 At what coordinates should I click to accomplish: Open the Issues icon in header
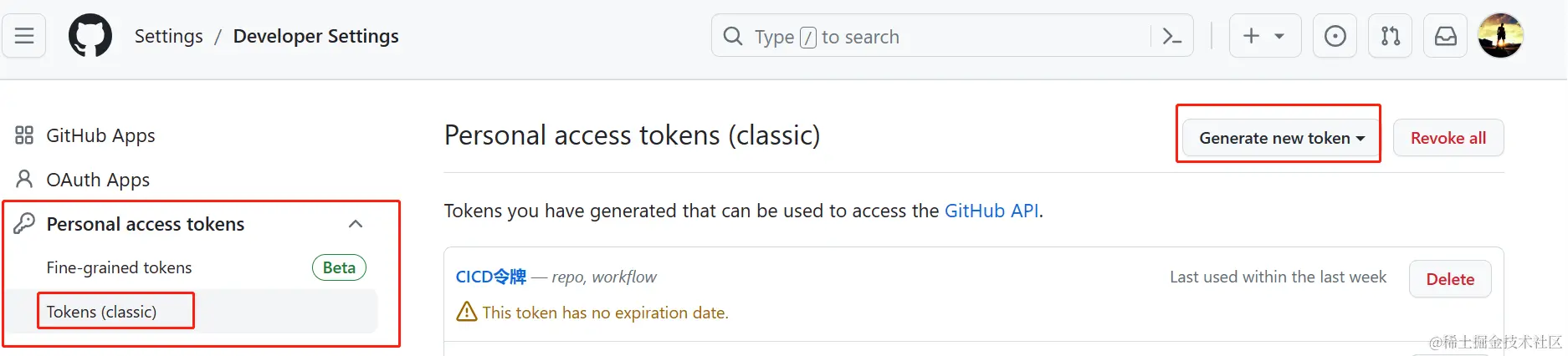1335,36
